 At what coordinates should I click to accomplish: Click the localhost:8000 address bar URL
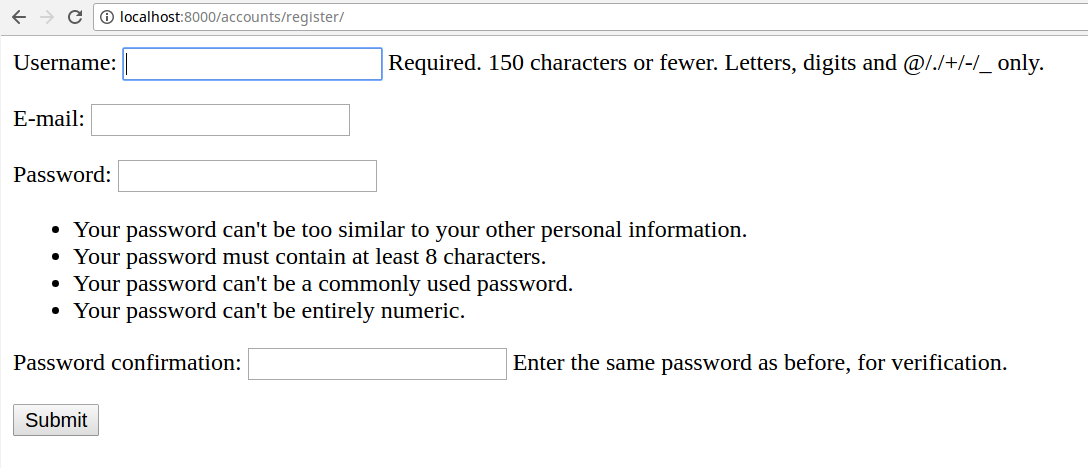[x=231, y=17]
